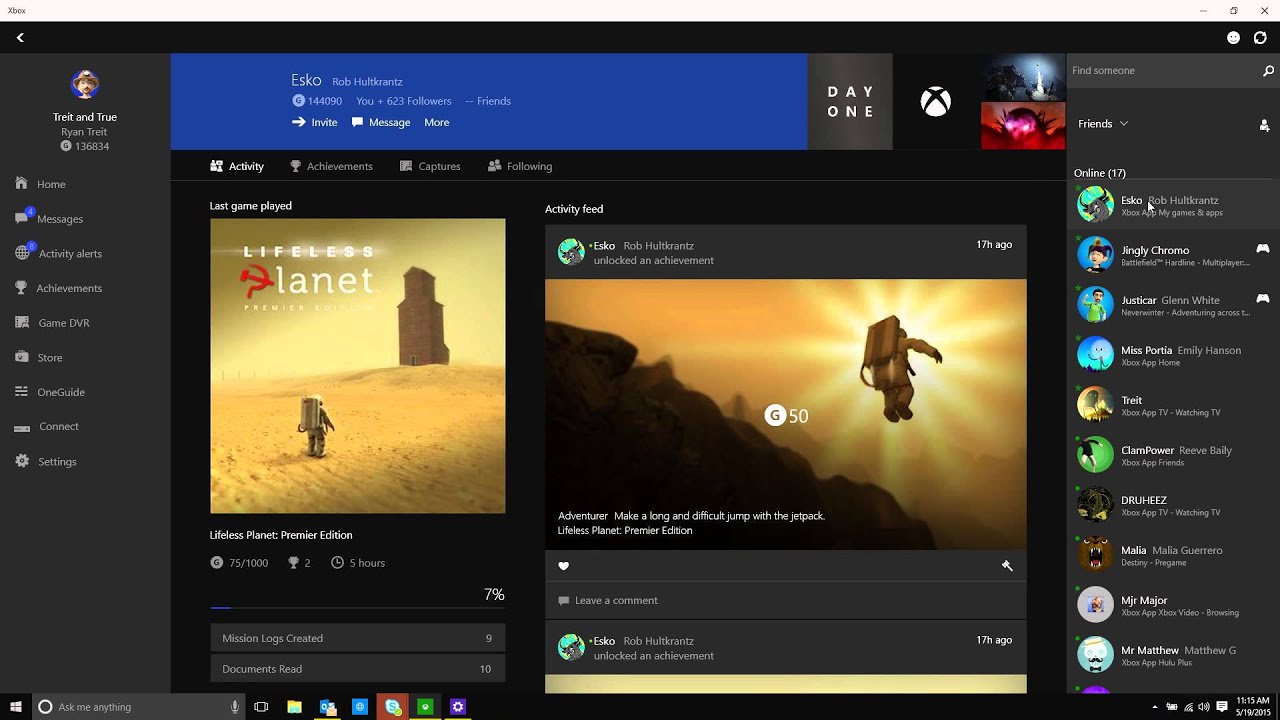Open Game DVR in the sidebar
This screenshot has height=720, width=1280.
(52, 323)
